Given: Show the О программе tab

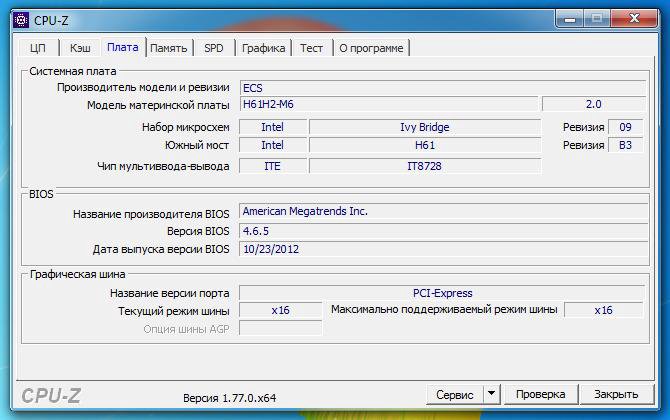Looking at the screenshot, I should tap(371, 48).
